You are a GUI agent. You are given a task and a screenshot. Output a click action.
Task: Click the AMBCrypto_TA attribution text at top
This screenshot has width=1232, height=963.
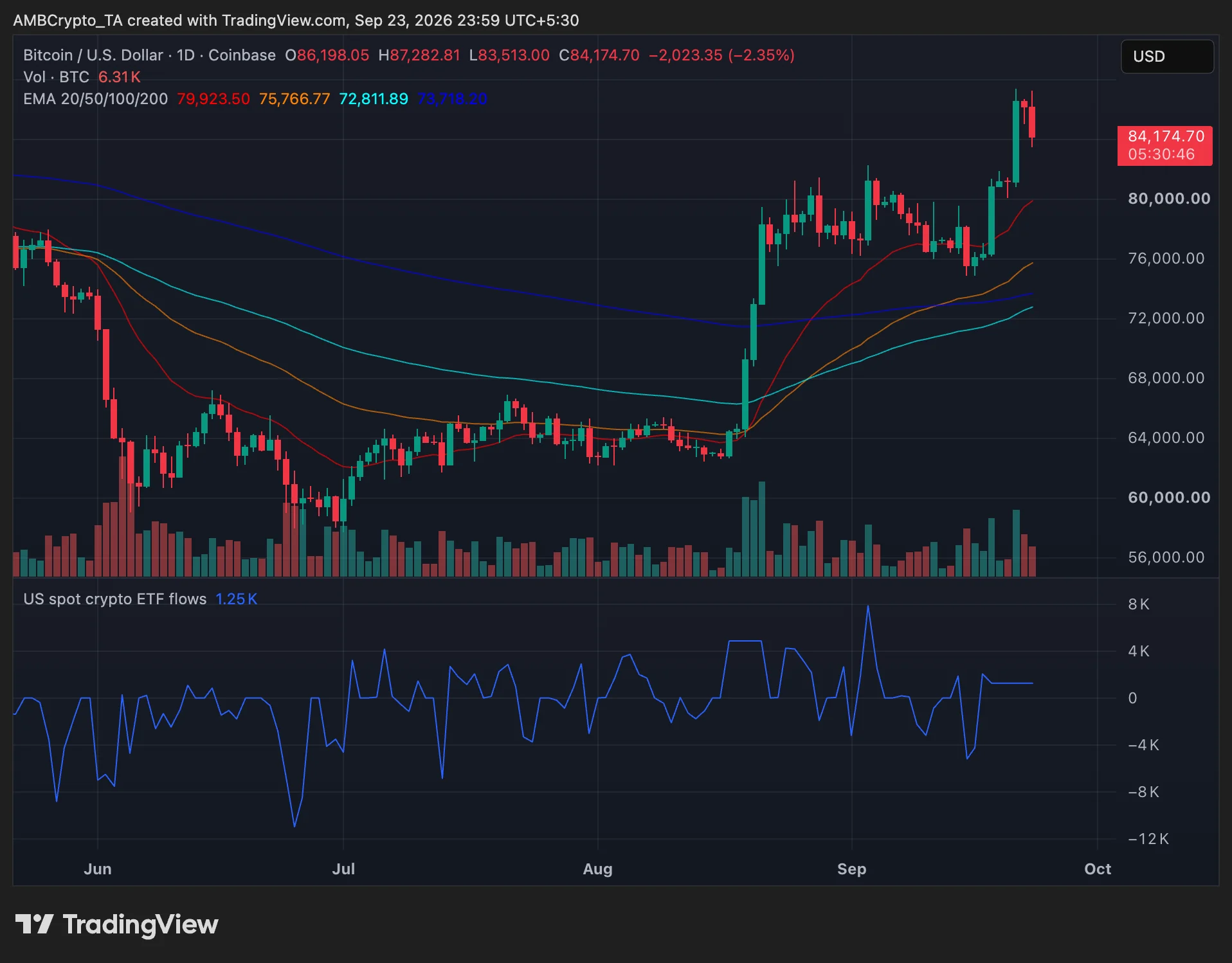296,21
